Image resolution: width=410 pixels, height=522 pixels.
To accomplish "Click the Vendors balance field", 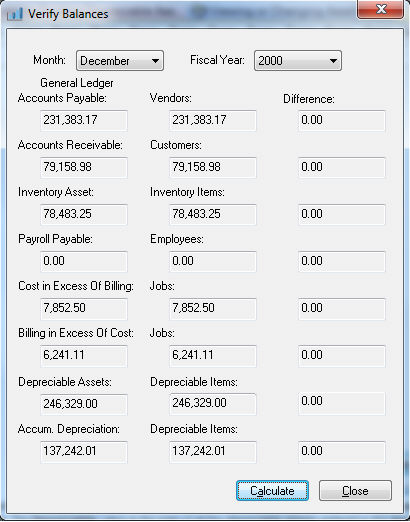I will click(x=213, y=120).
